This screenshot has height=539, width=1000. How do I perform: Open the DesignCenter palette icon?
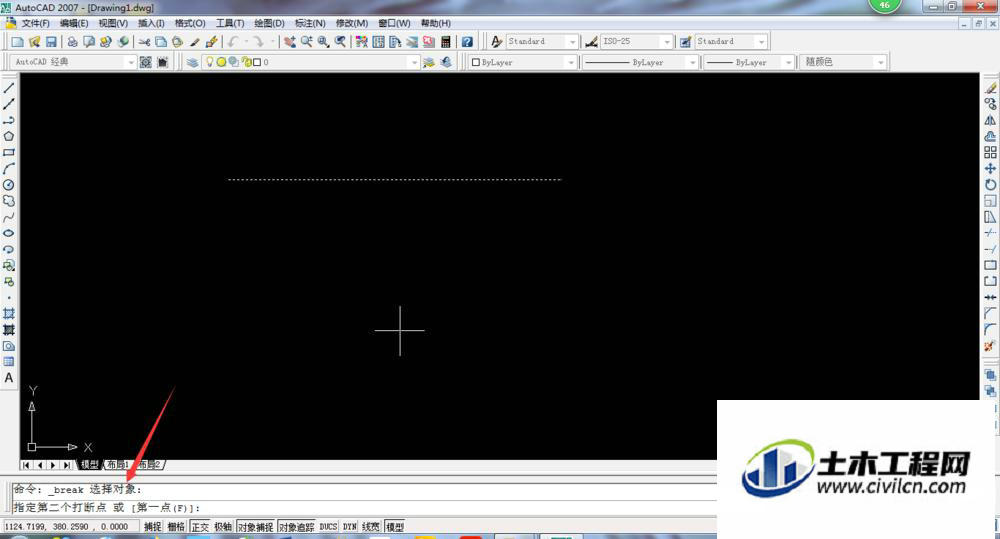[379, 41]
